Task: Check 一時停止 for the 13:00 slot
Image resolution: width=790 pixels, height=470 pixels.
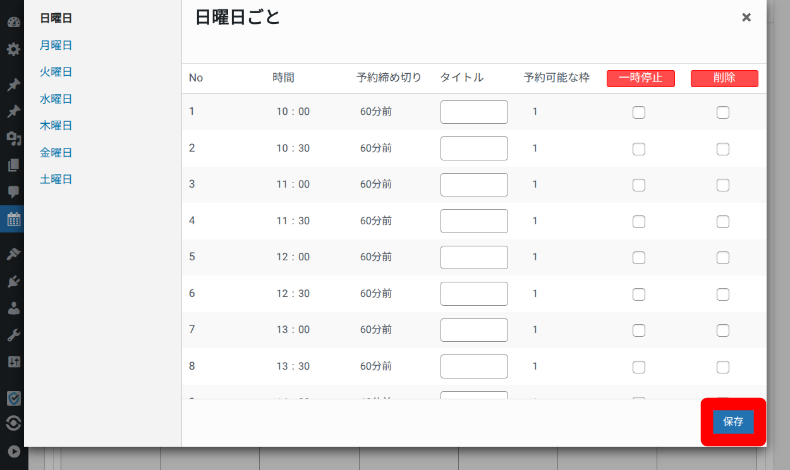Action: point(638,330)
